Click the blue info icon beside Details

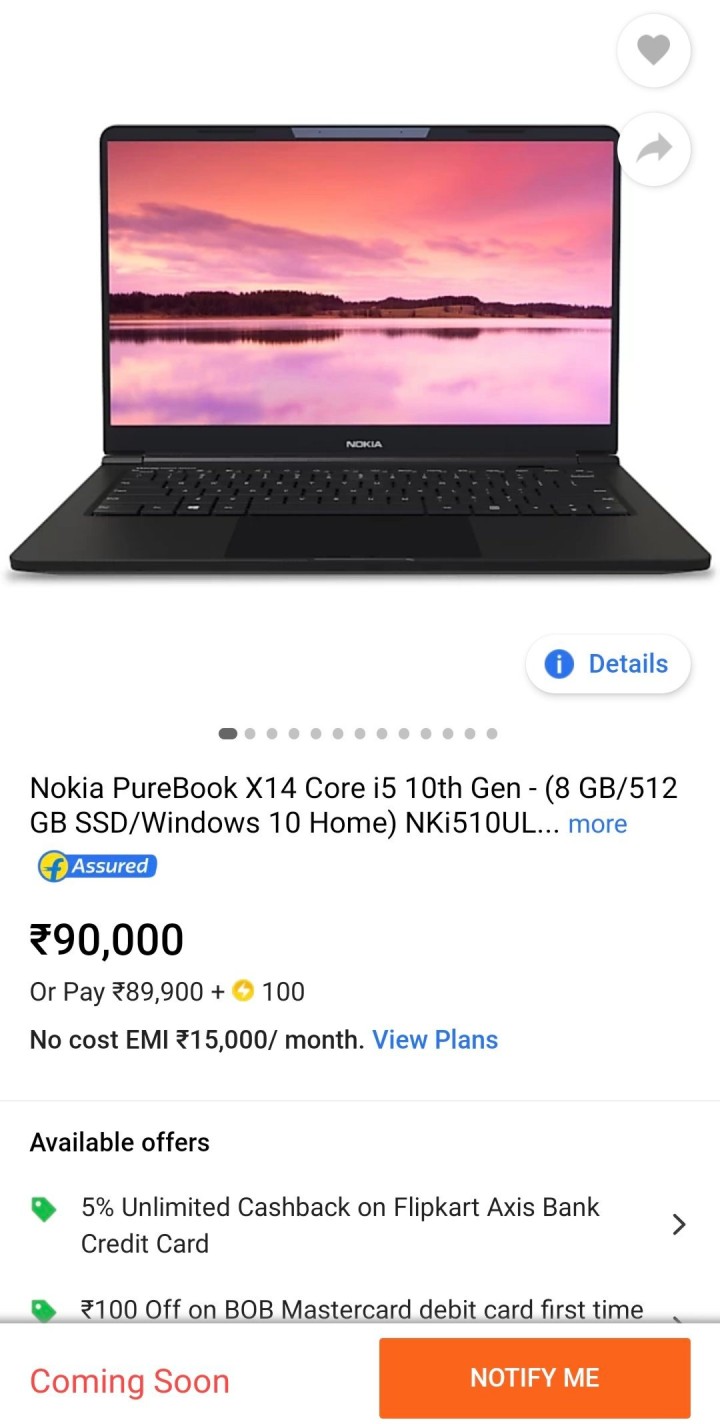pos(559,664)
